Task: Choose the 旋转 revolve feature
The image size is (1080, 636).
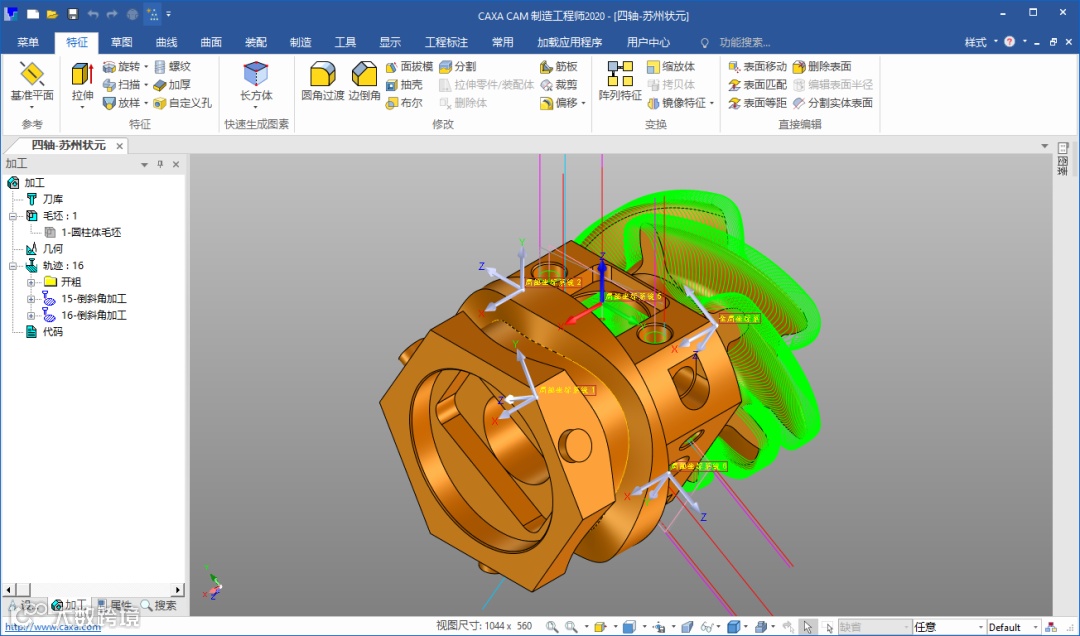Action: 121,66
